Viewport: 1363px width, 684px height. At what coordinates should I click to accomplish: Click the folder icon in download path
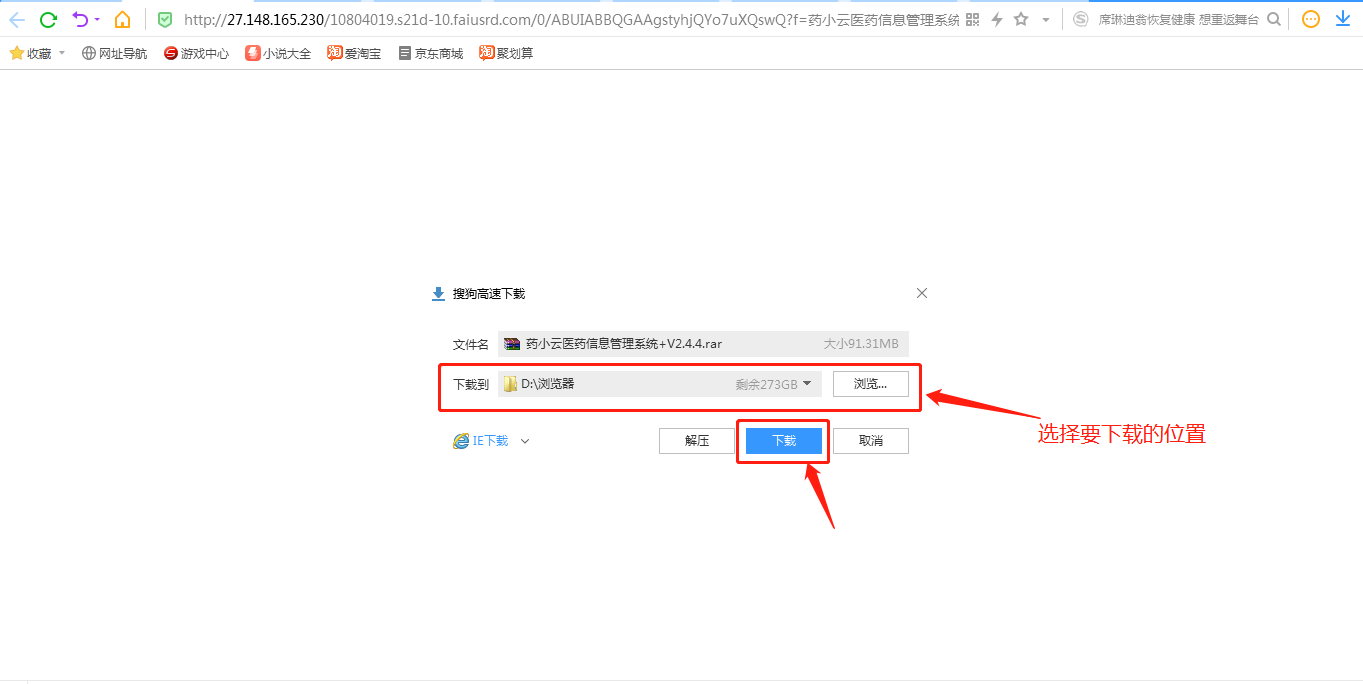510,384
